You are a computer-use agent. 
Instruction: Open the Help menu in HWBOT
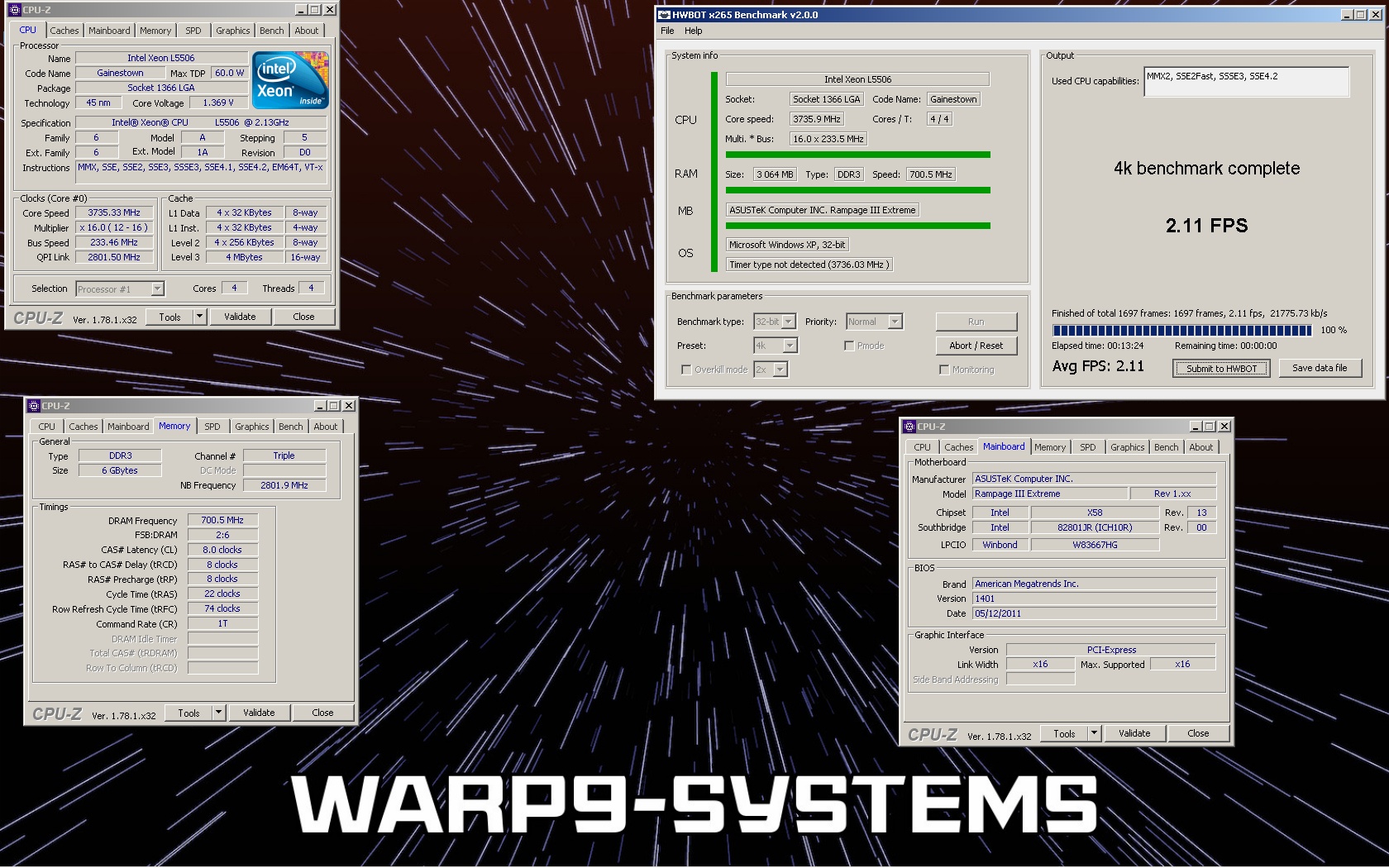(693, 31)
